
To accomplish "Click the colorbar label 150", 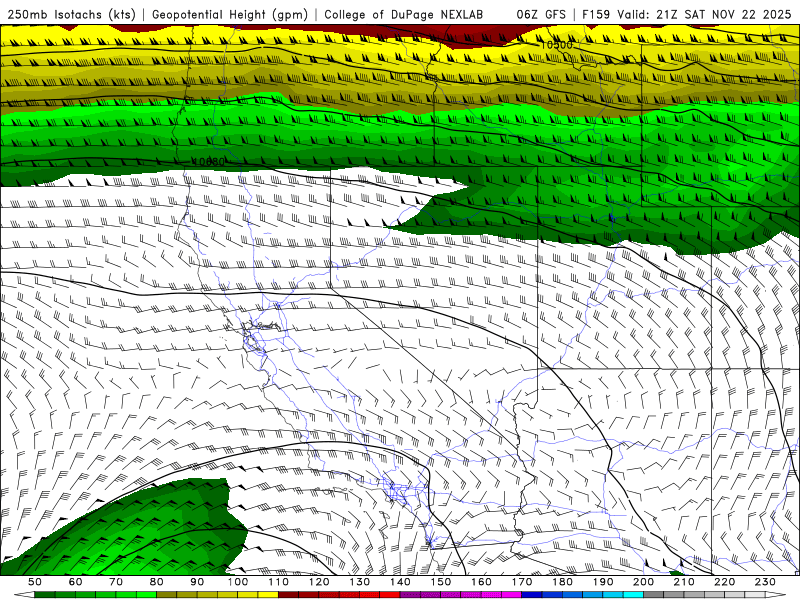I will [x=441, y=582].
